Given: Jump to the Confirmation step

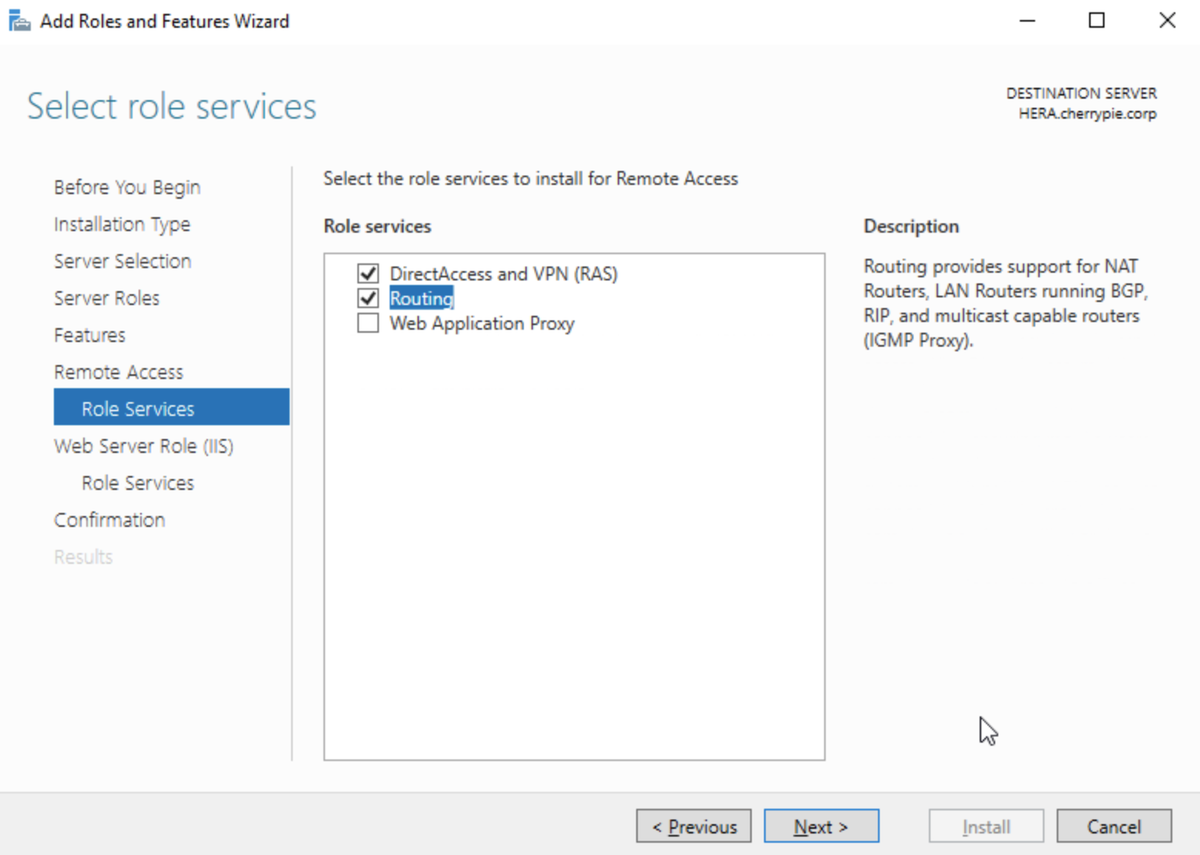Looking at the screenshot, I should click(x=110, y=519).
